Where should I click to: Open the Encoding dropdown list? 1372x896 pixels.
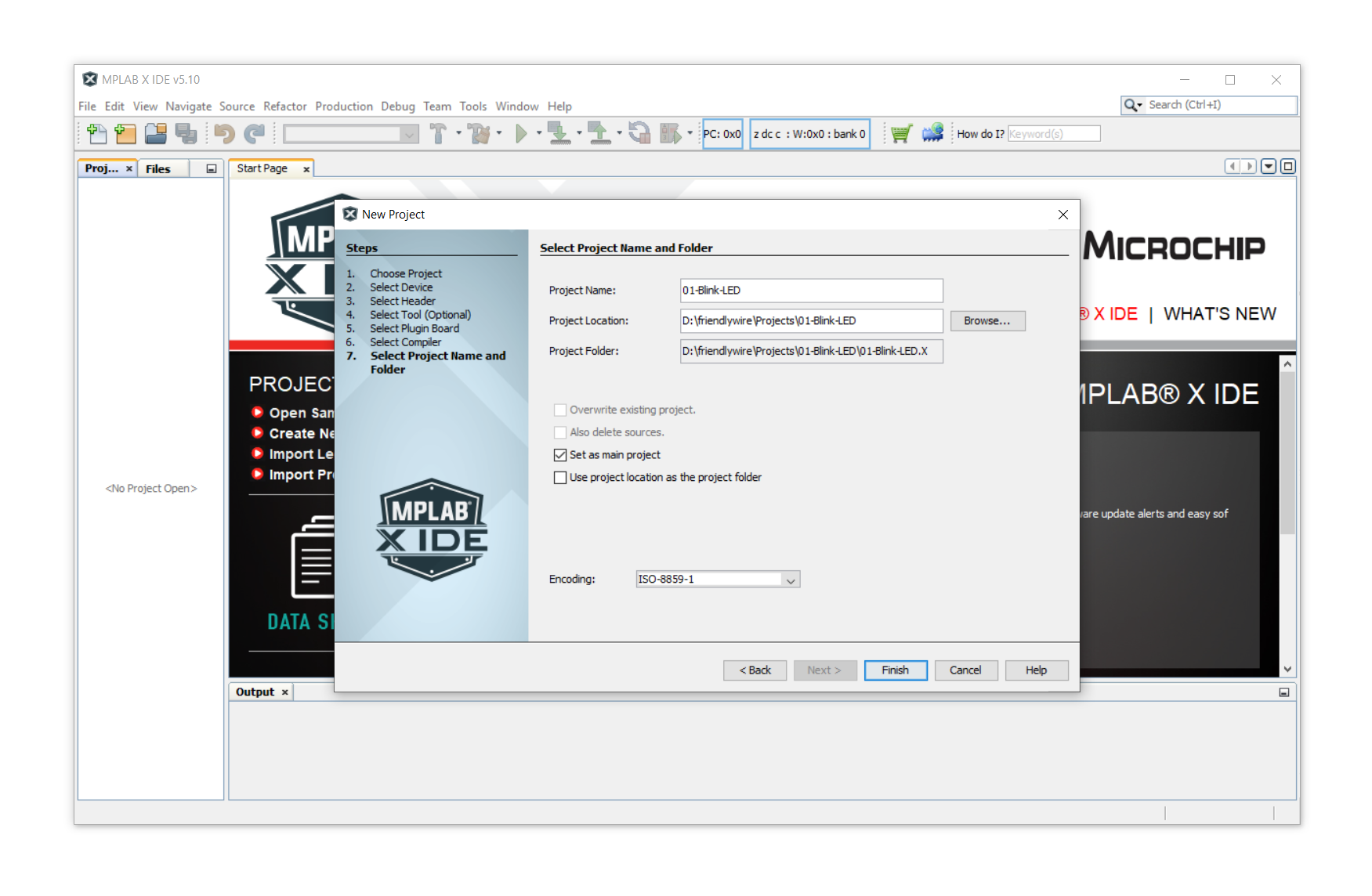(791, 580)
